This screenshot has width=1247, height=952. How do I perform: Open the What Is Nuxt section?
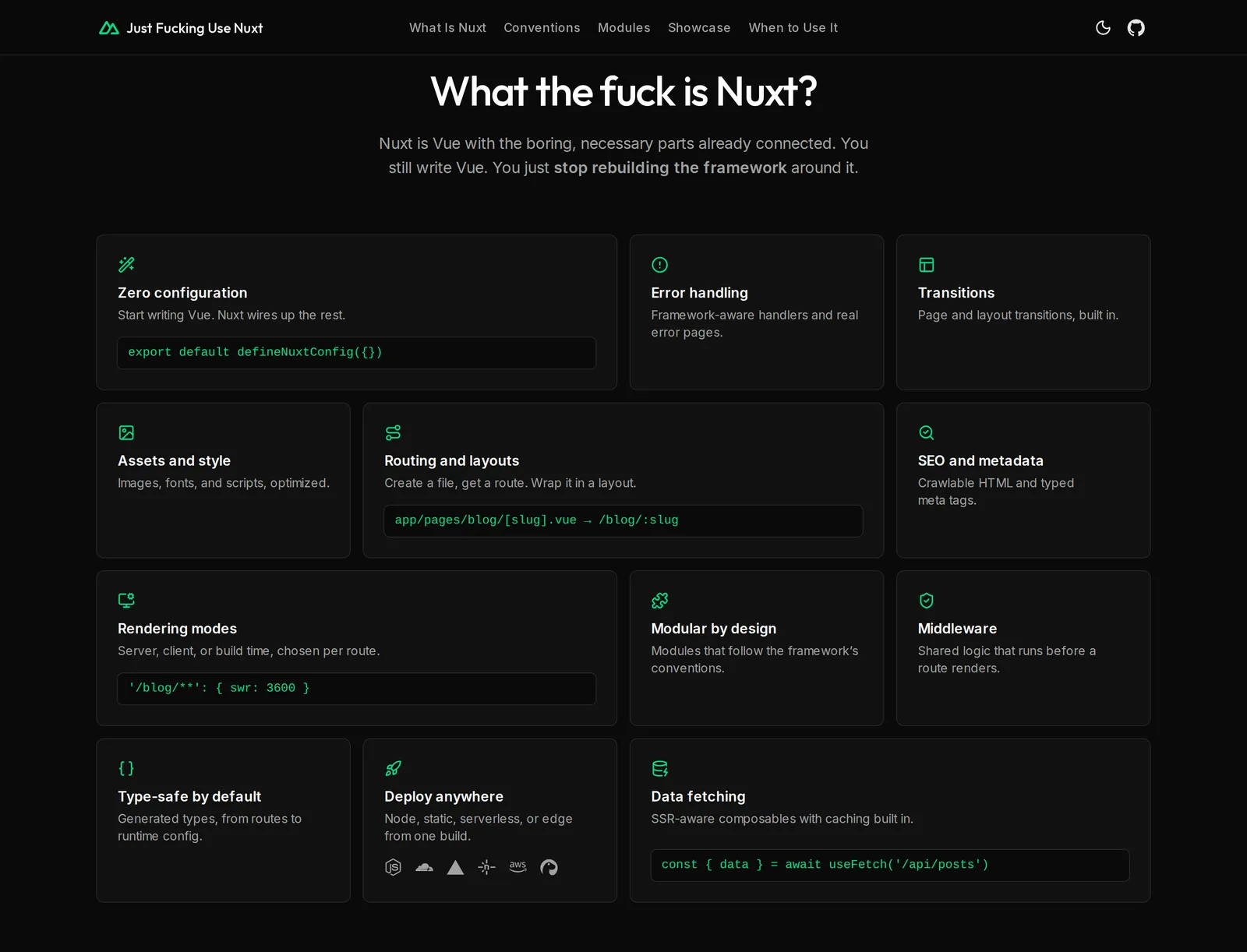[447, 28]
